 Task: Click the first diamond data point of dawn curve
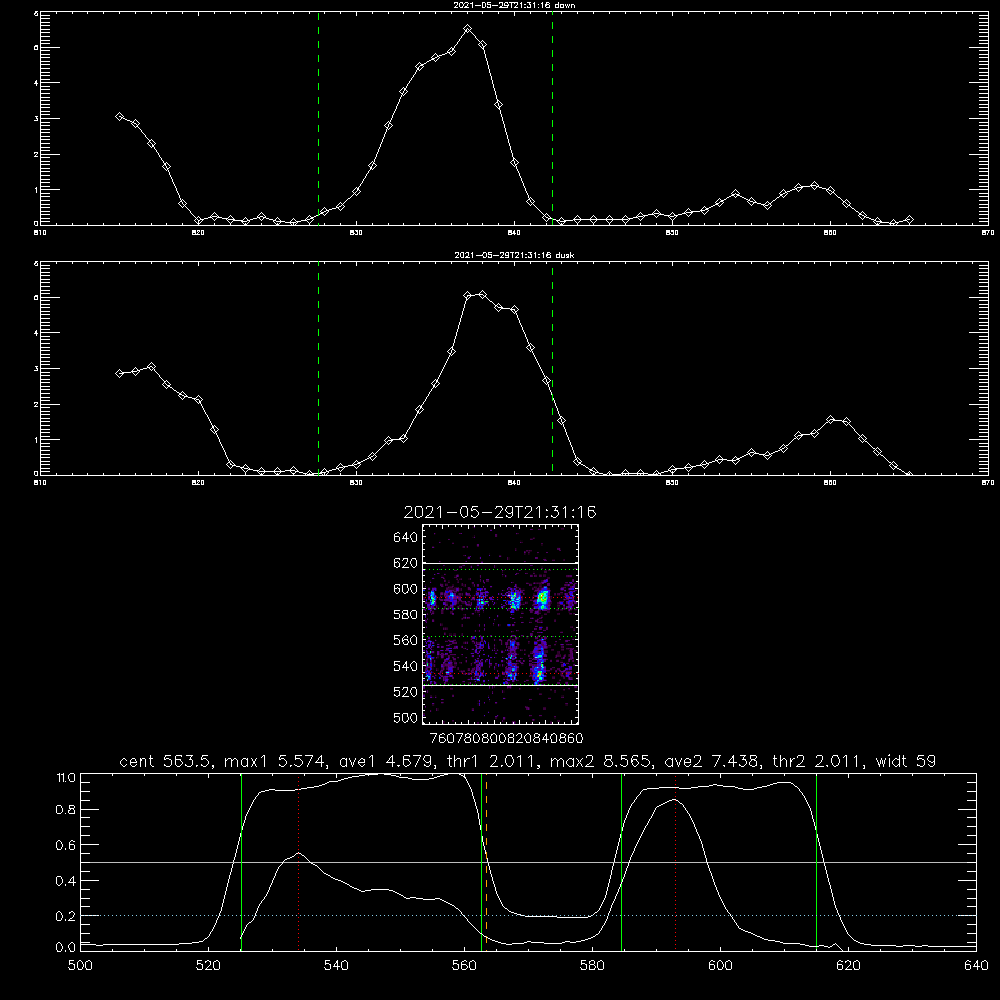pyautogui.click(x=119, y=116)
